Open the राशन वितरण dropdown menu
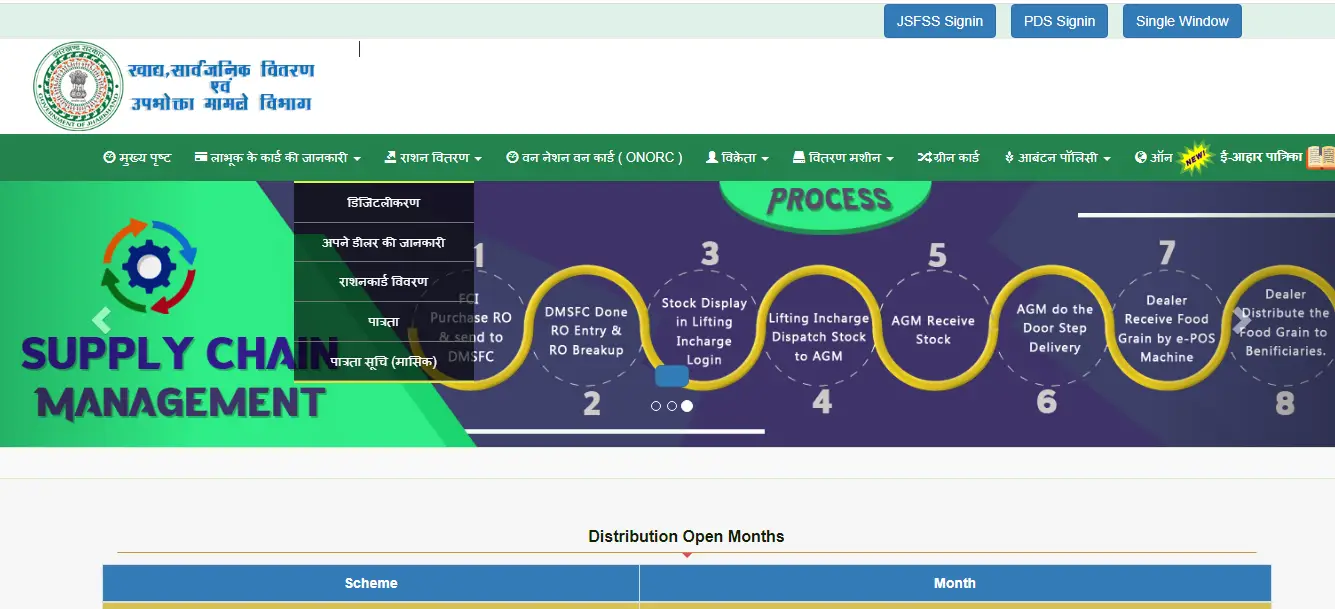This screenshot has height=609, width=1335. point(433,158)
